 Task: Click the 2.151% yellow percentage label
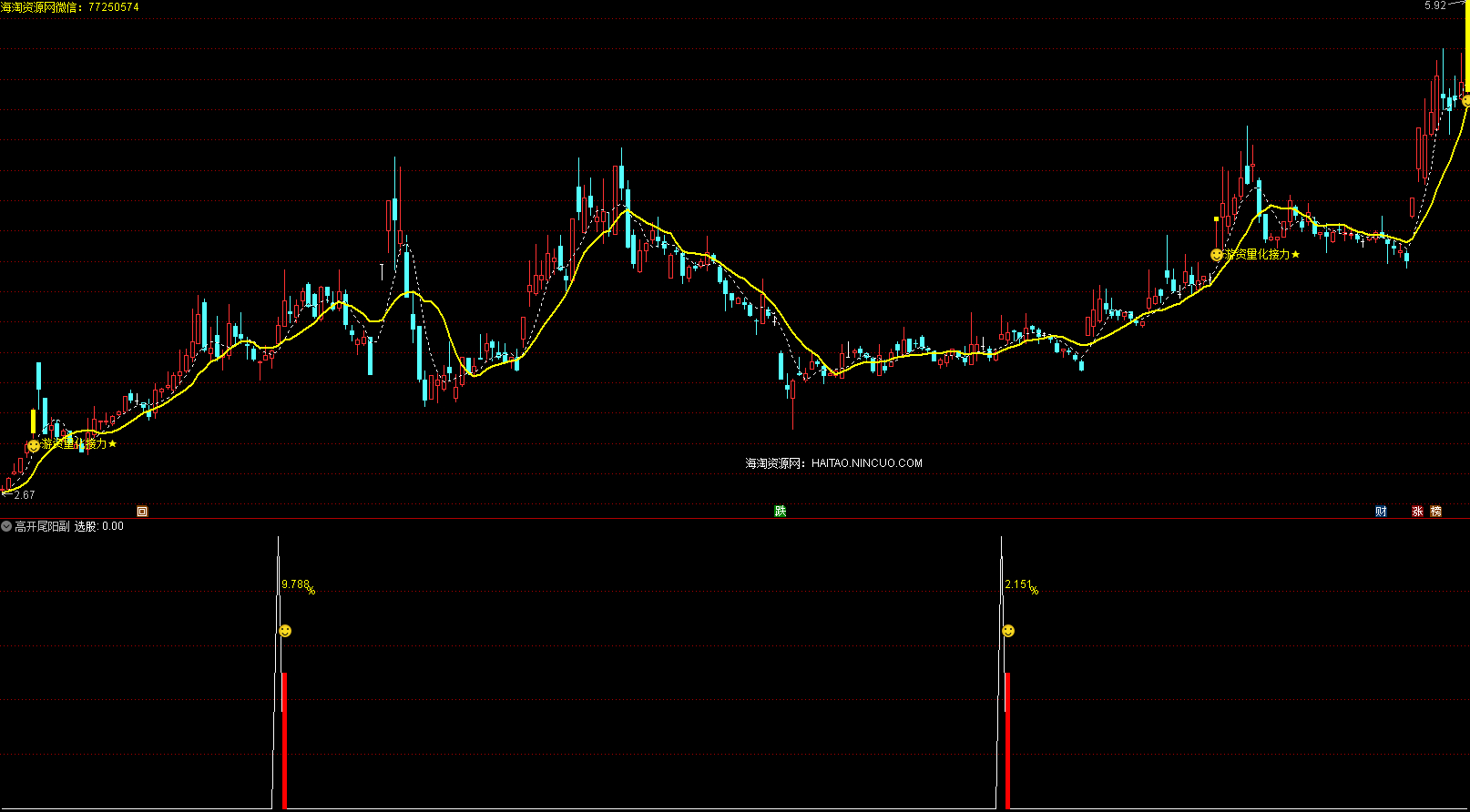1021,585
